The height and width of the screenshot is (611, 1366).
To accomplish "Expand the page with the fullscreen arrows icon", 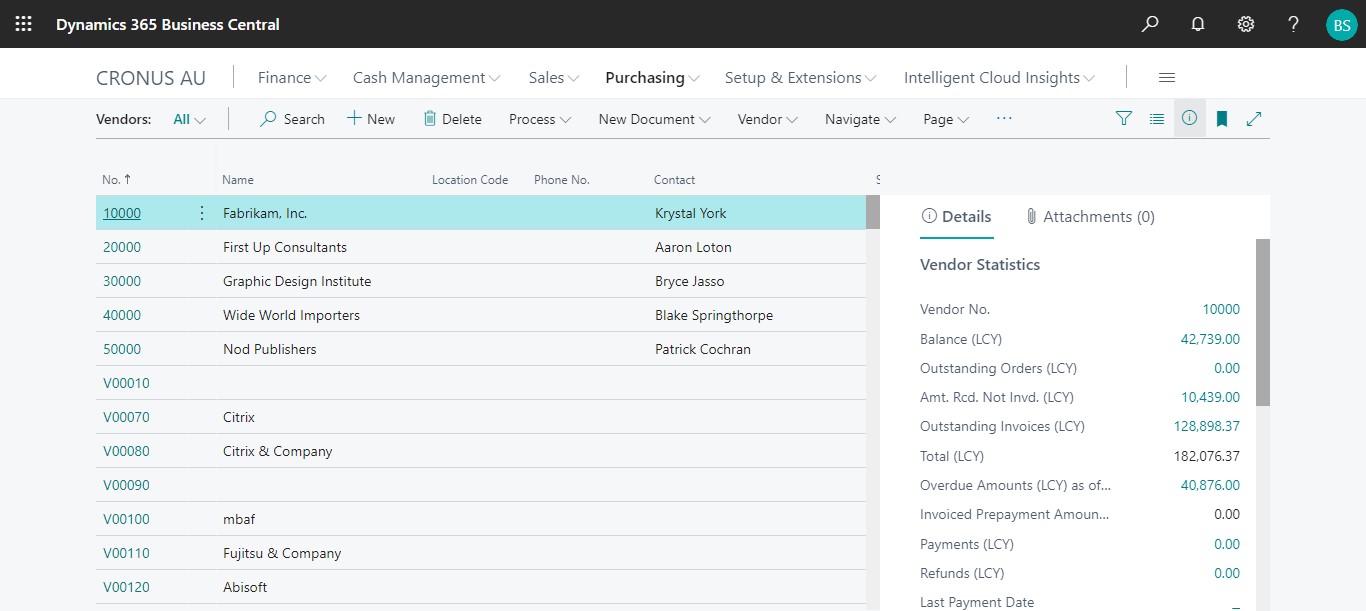I will (1254, 119).
